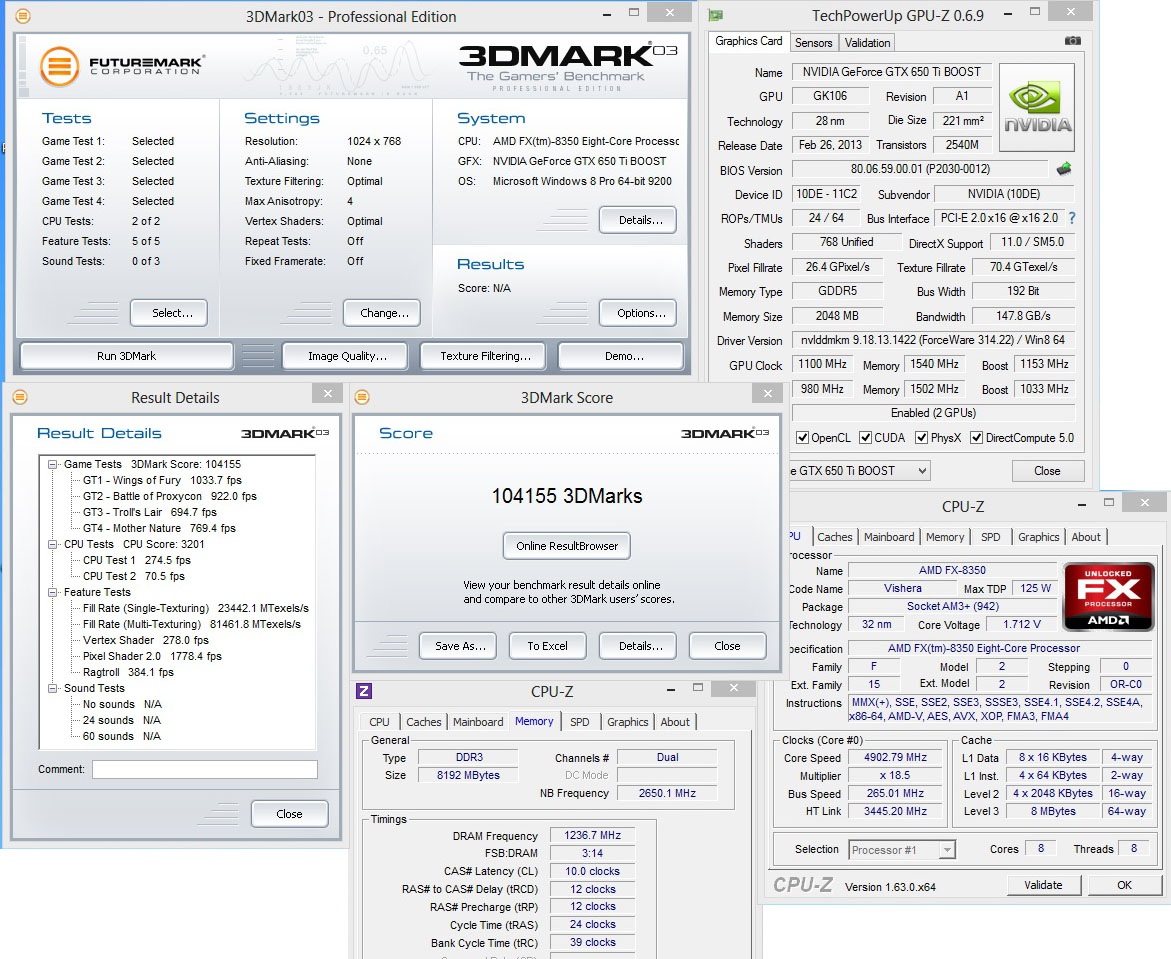The image size is (1171, 959).
Task: Click the GPU Clock 1100 MHz field
Action: (x=823, y=364)
